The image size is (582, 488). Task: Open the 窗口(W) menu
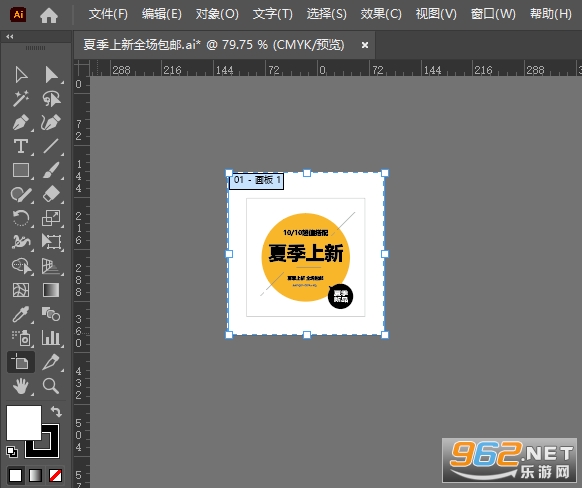click(493, 14)
